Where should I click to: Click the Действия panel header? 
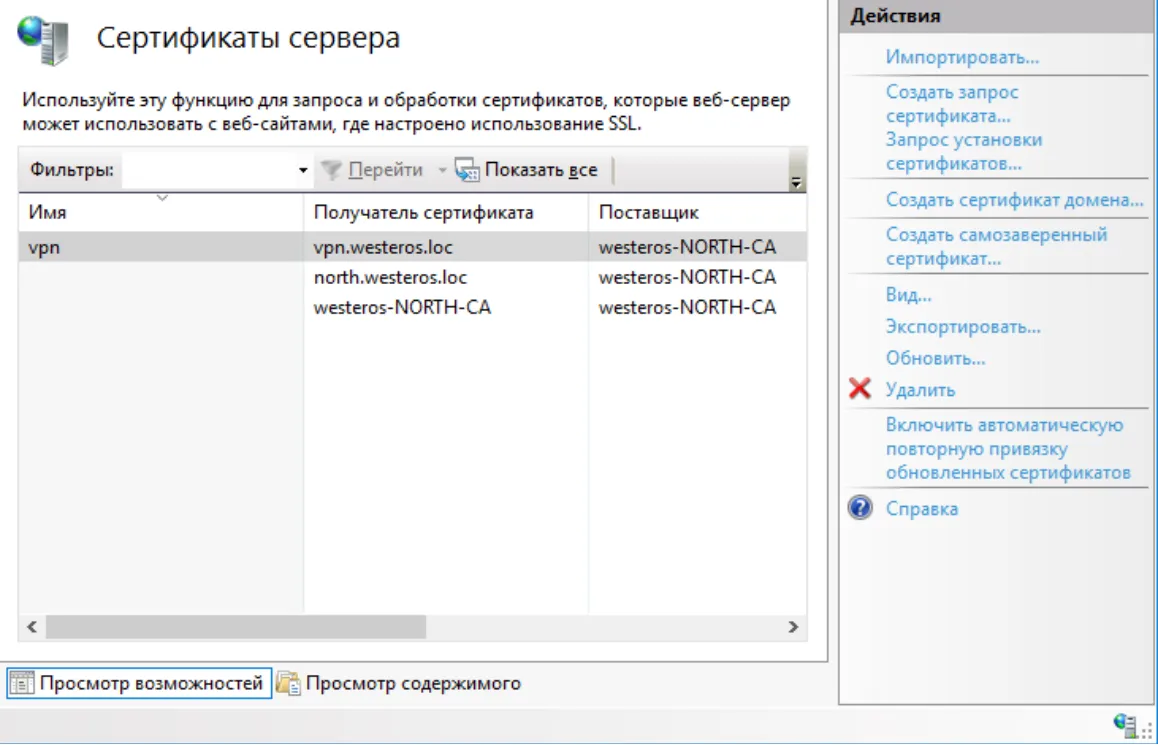996,16
